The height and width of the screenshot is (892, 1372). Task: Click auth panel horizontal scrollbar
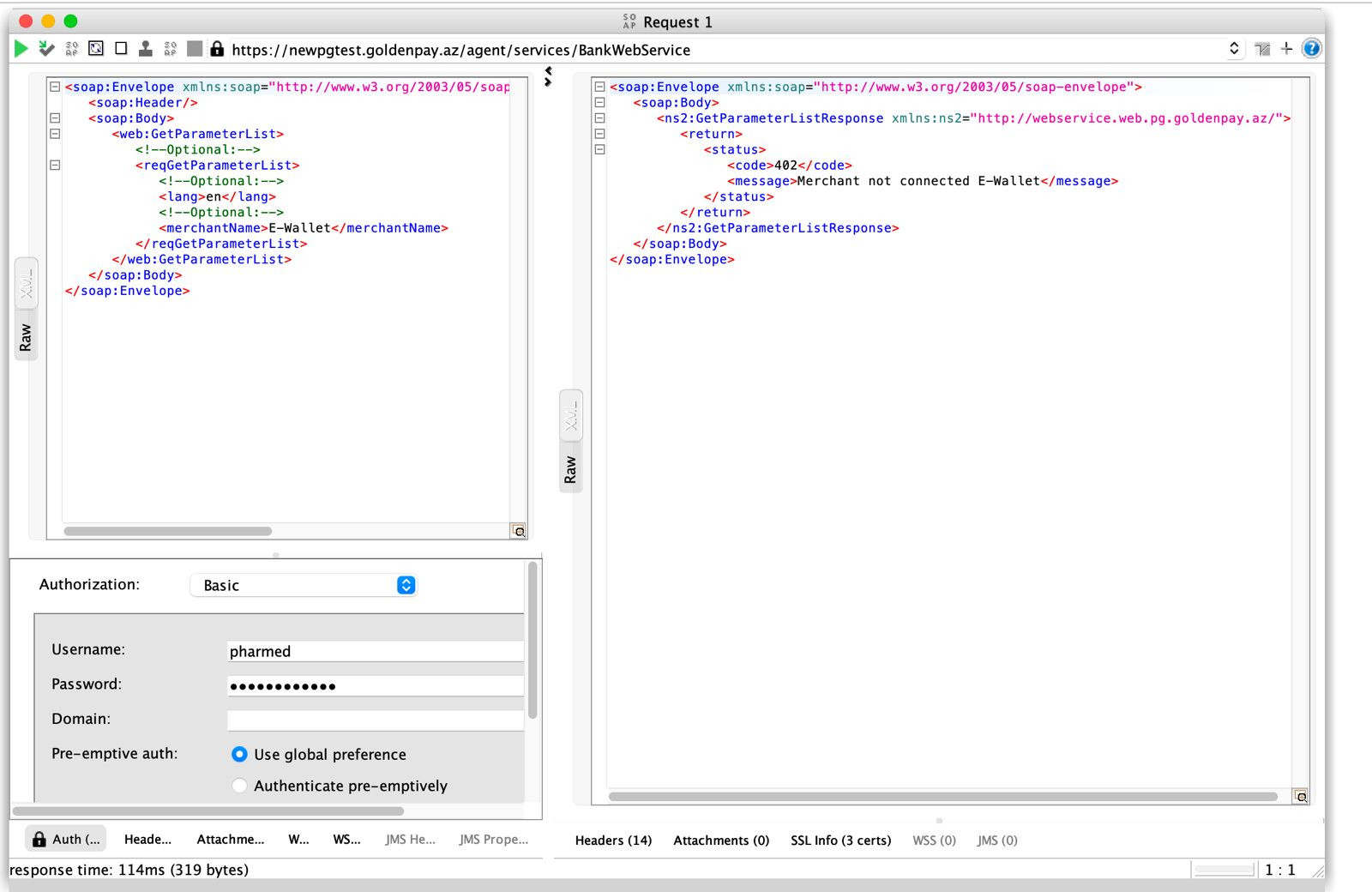click(x=208, y=811)
